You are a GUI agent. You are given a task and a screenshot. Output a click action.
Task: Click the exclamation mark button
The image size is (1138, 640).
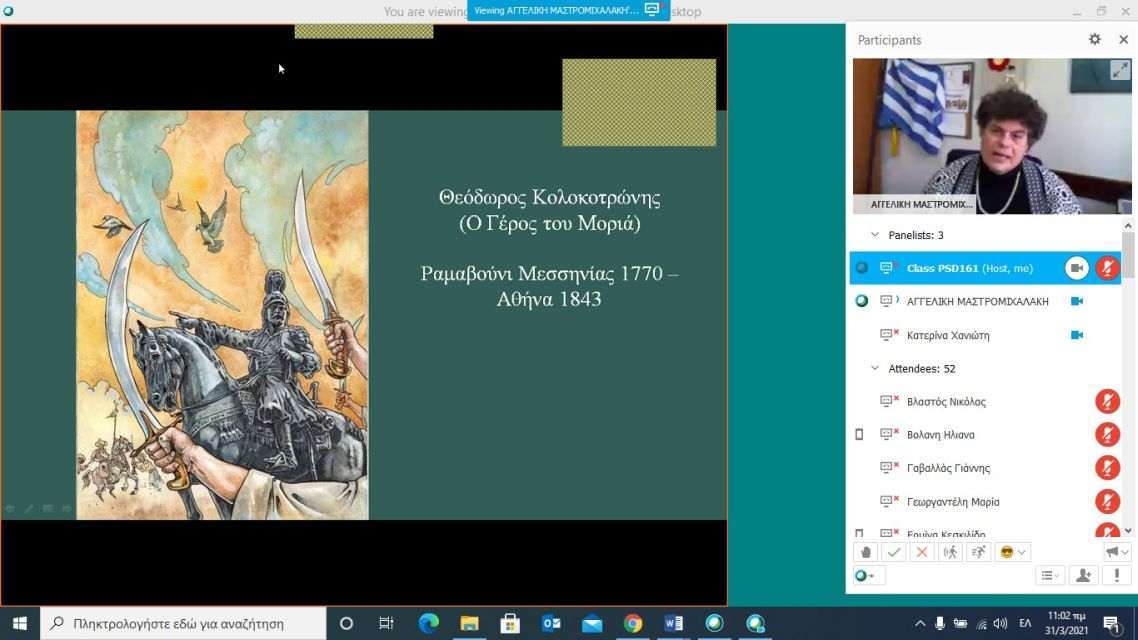tap(1116, 575)
